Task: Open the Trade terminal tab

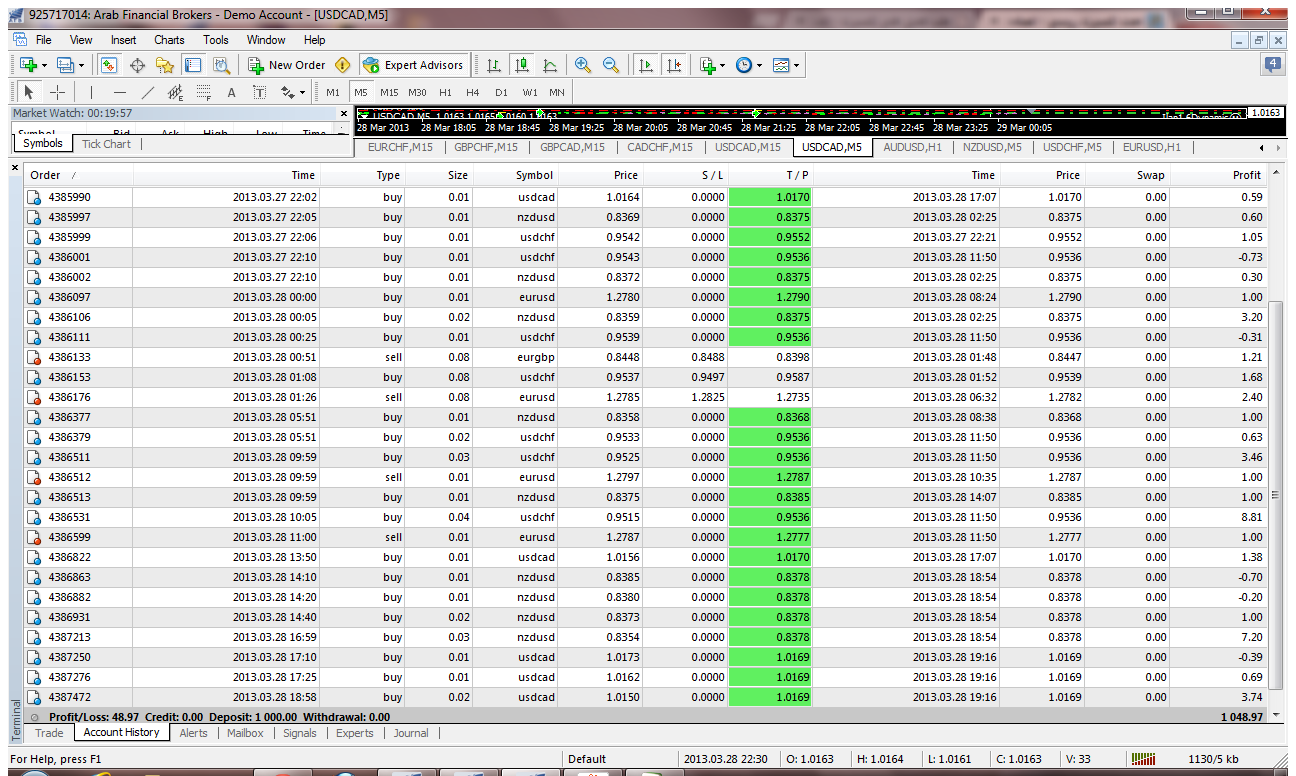Action: point(49,733)
